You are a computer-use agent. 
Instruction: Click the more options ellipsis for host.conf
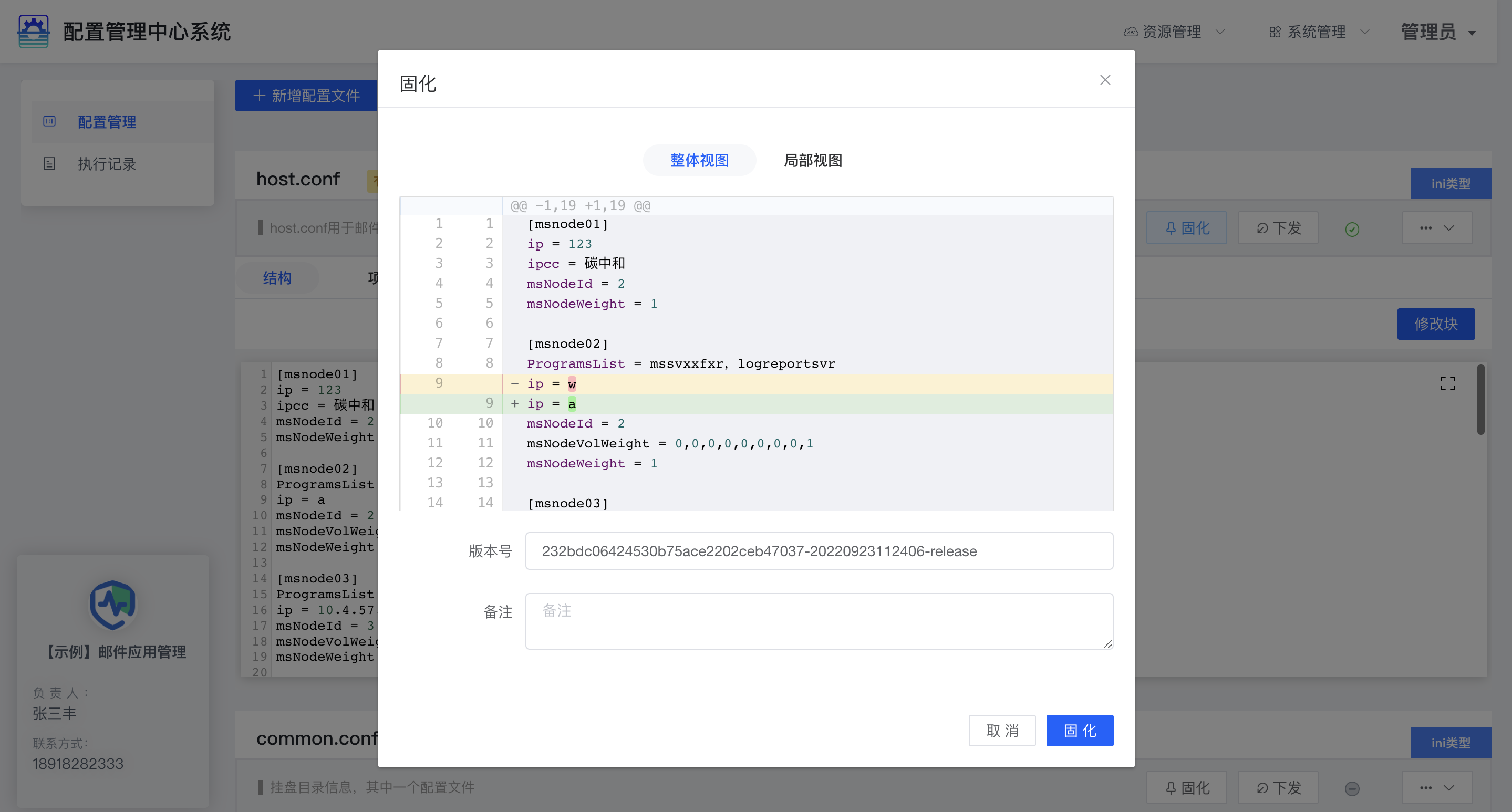(x=1426, y=227)
